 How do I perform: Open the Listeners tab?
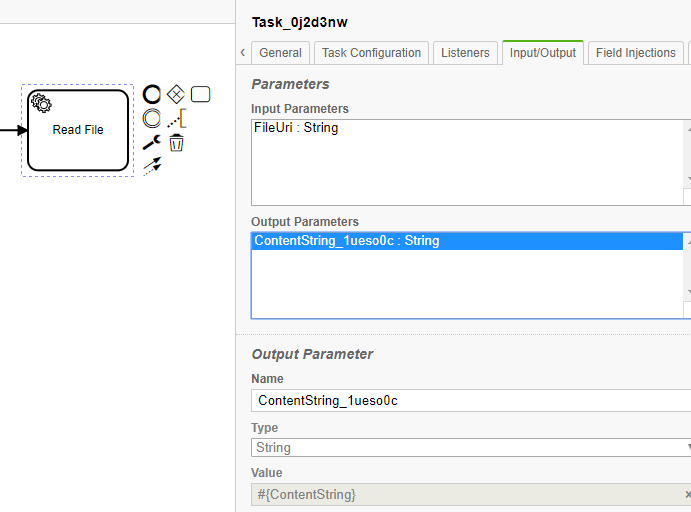click(465, 53)
